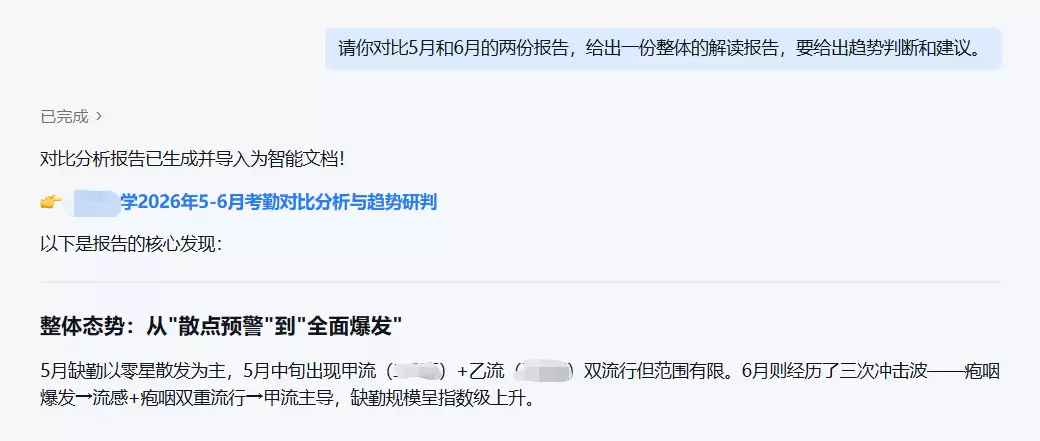This screenshot has height=441, width=1040.
Task: Select the user prompt message bubble
Action: [x=663, y=49]
